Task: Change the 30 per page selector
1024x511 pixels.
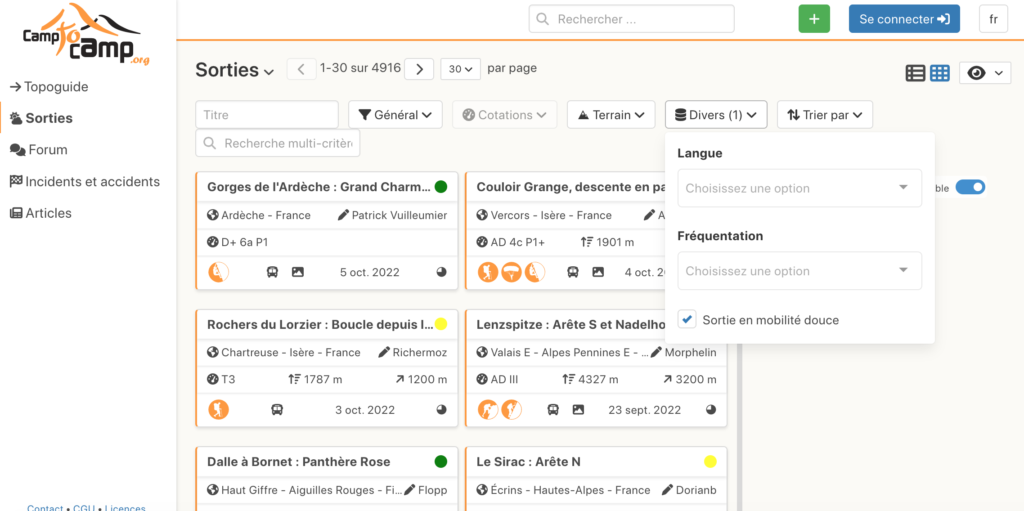Action: [x=460, y=69]
